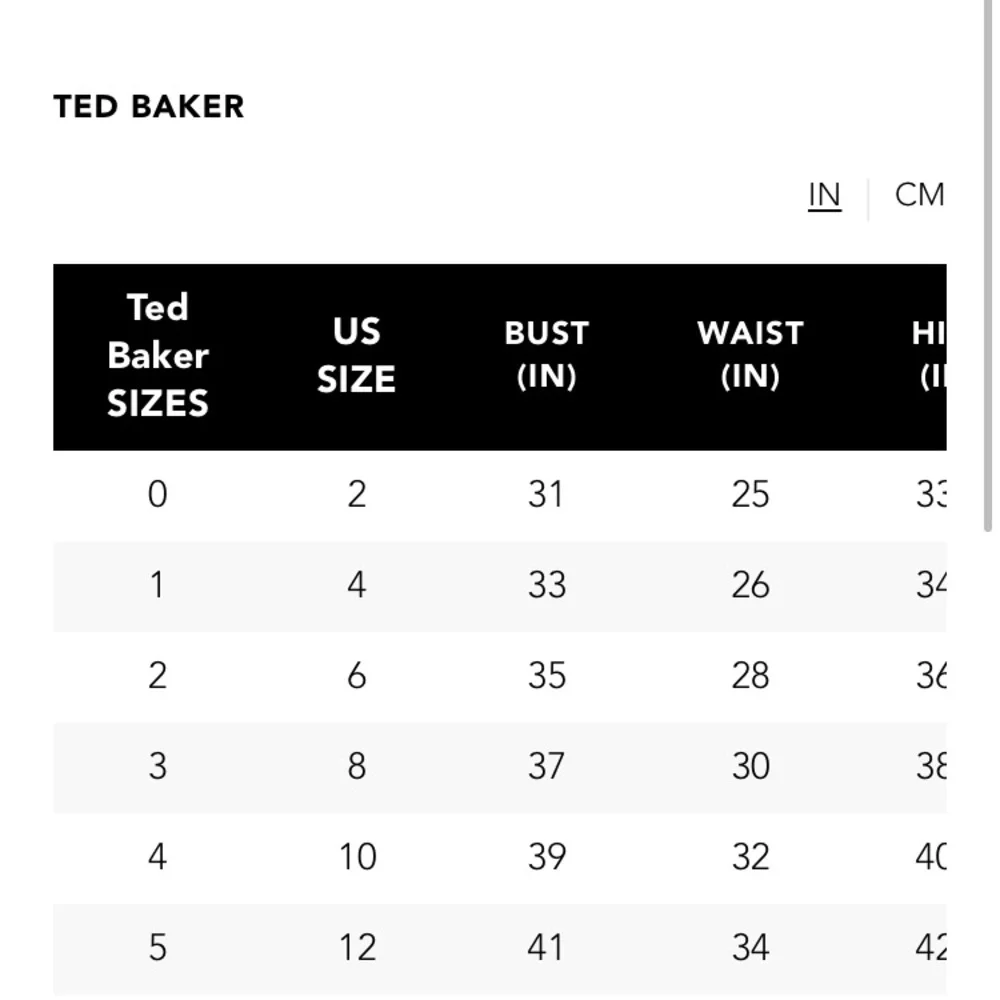This screenshot has width=1000, height=1000.
Task: Click the US SIZE column header
Action: pyautogui.click(x=356, y=356)
